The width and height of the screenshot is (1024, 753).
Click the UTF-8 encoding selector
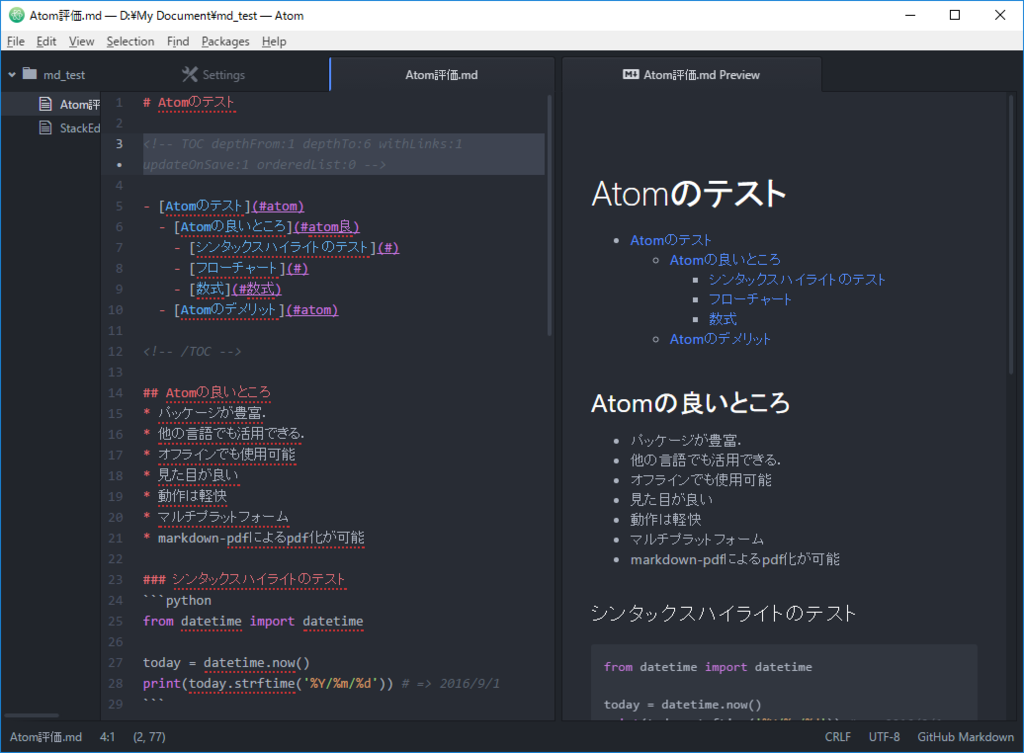click(x=884, y=737)
